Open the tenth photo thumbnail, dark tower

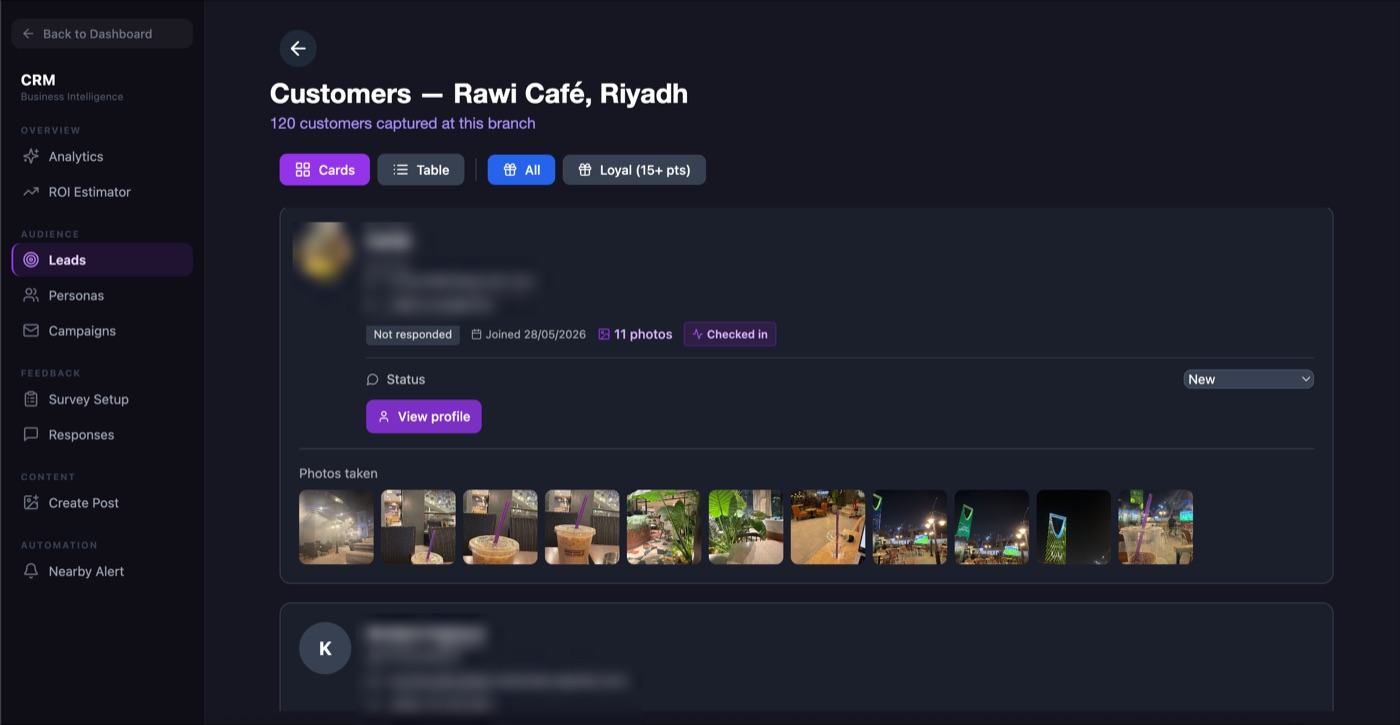1074,527
